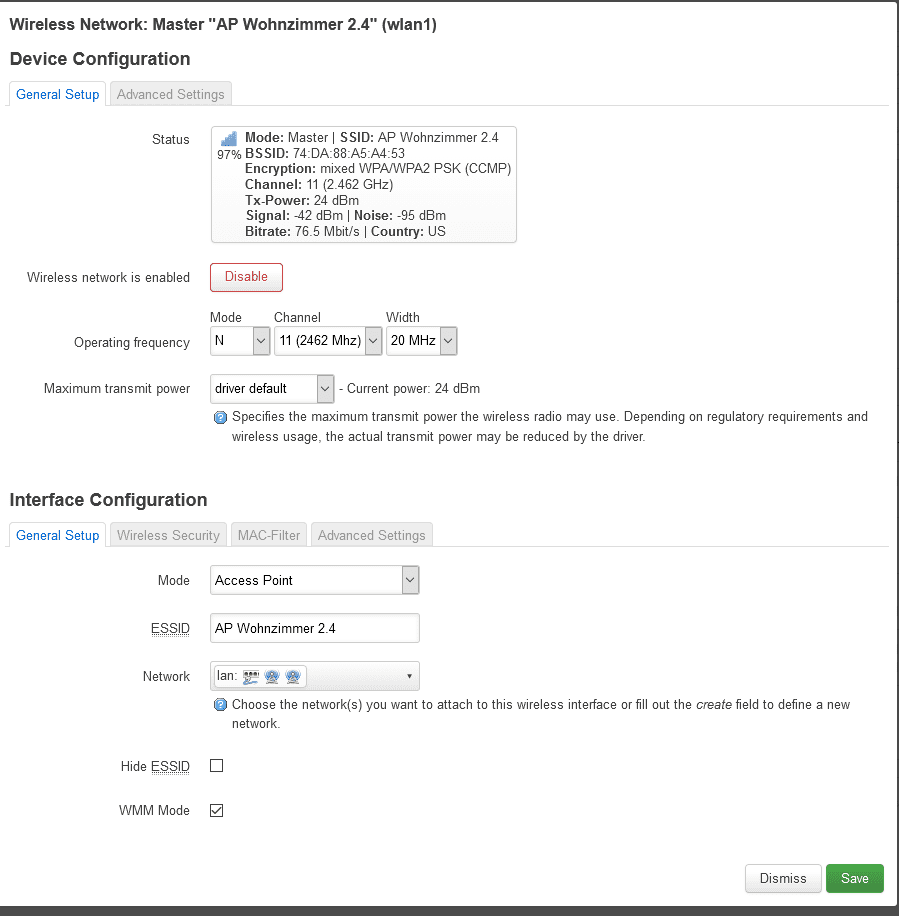Open the operating frequency Mode dropdown

240,341
